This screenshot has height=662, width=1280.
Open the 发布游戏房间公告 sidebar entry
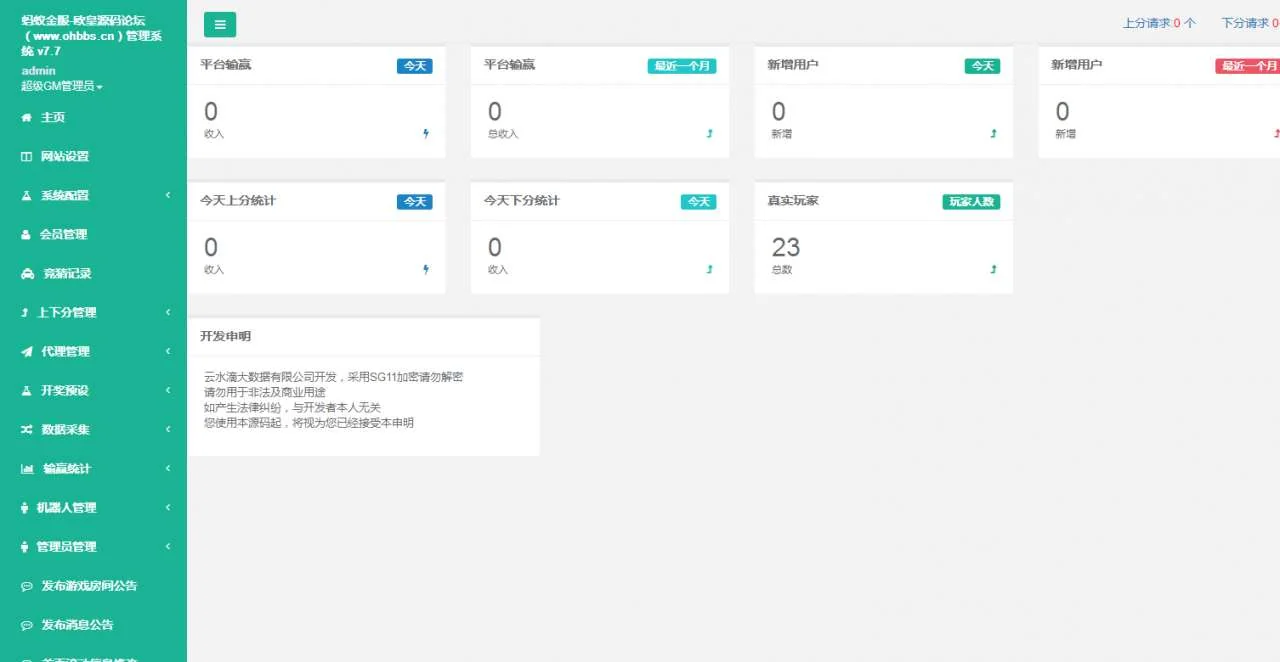89,586
